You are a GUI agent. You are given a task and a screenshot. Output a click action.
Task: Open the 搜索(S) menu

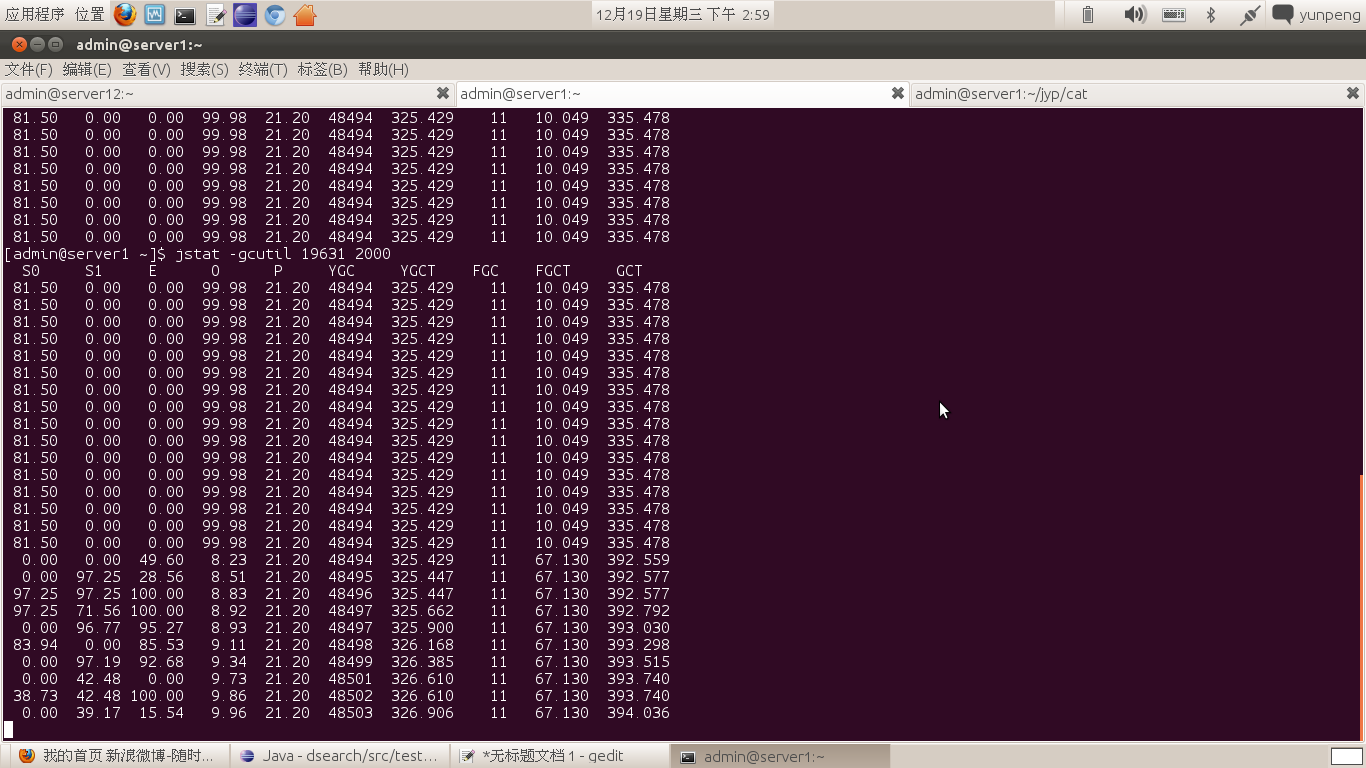(205, 69)
